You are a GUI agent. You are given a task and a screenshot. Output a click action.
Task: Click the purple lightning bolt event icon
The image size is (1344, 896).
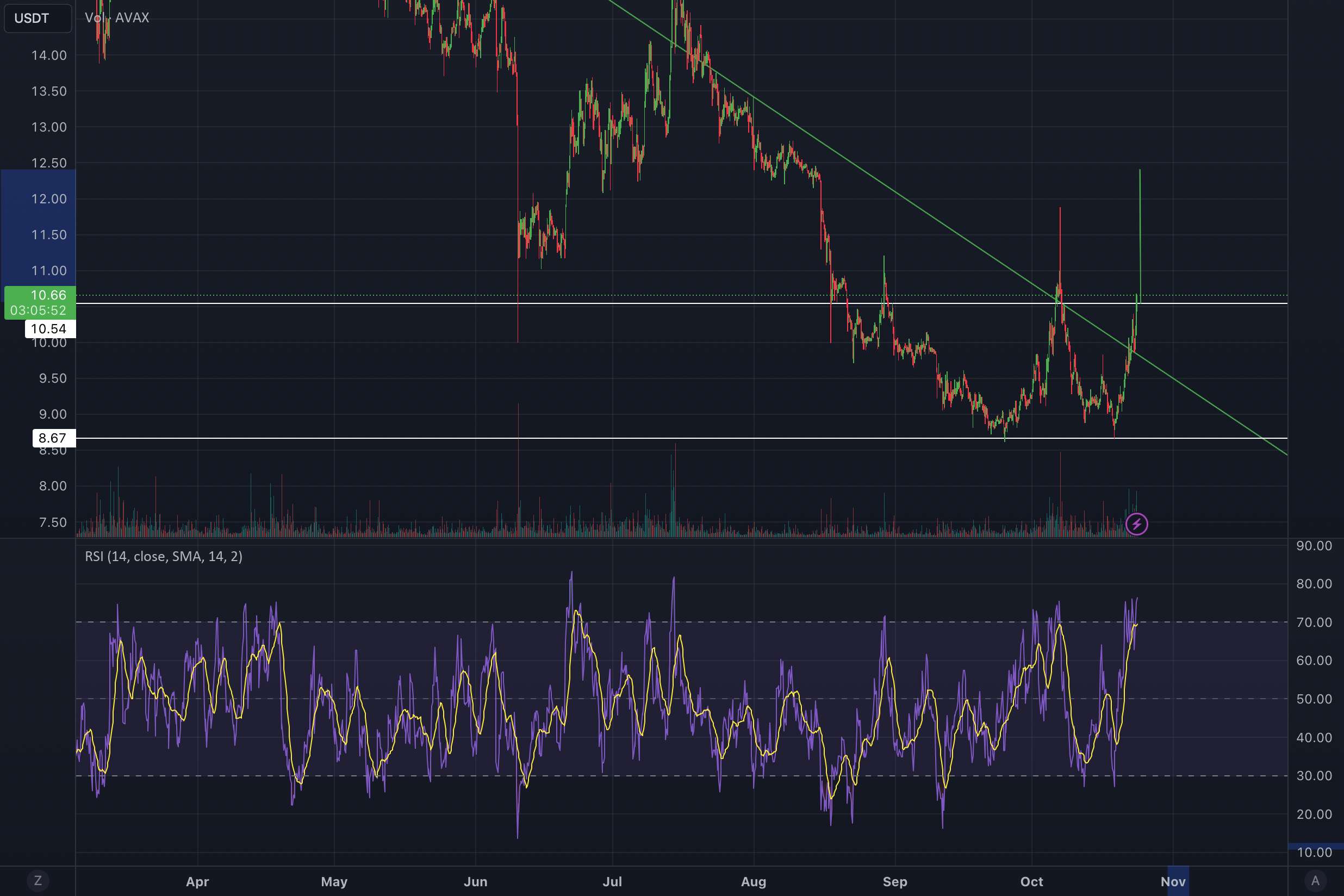(x=1136, y=524)
